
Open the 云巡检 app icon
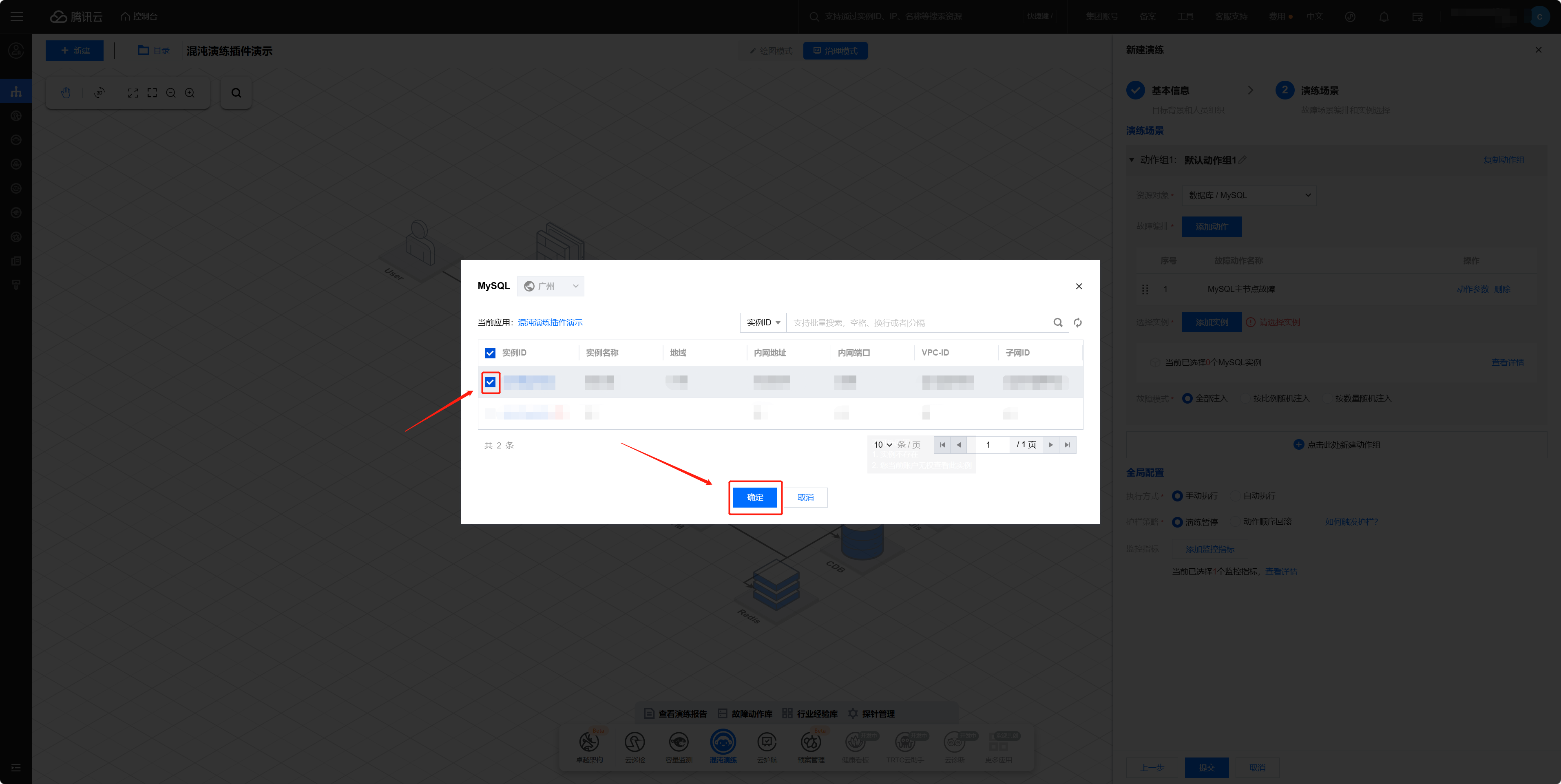point(635,742)
